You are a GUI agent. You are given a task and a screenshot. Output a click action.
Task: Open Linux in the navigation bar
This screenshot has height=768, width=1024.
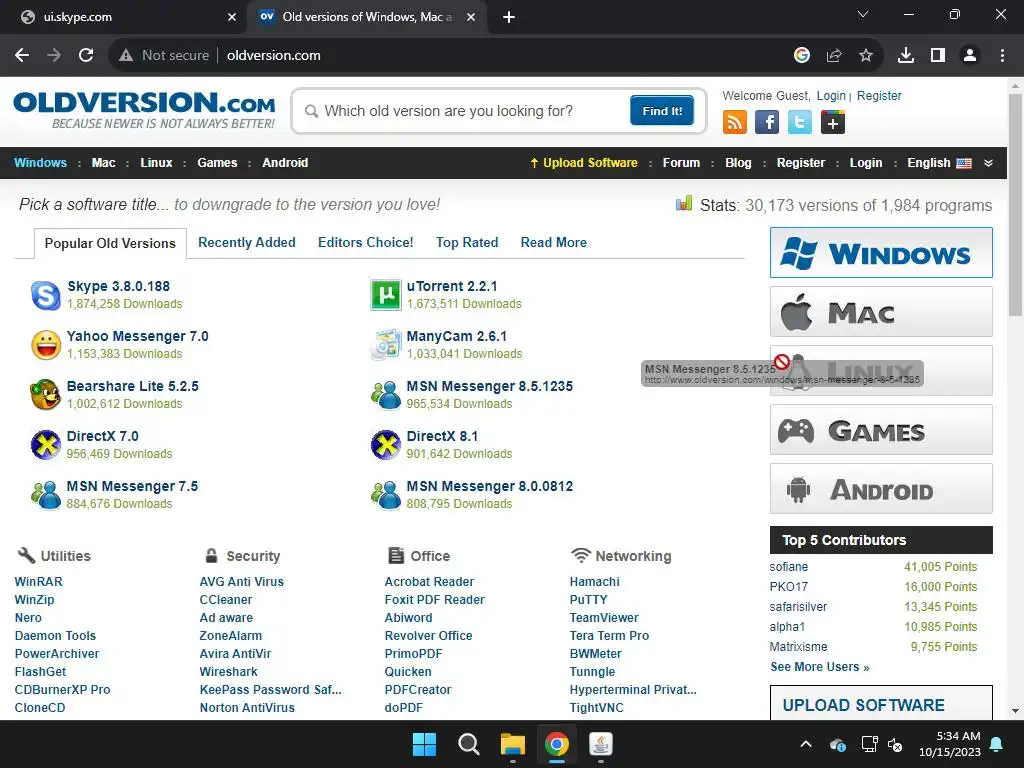pos(156,163)
